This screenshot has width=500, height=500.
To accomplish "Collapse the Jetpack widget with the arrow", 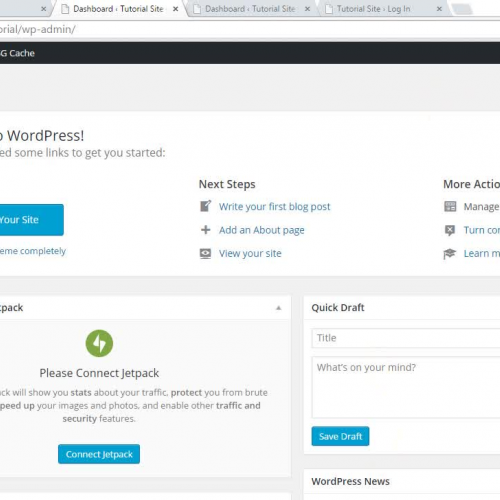I will [279, 308].
